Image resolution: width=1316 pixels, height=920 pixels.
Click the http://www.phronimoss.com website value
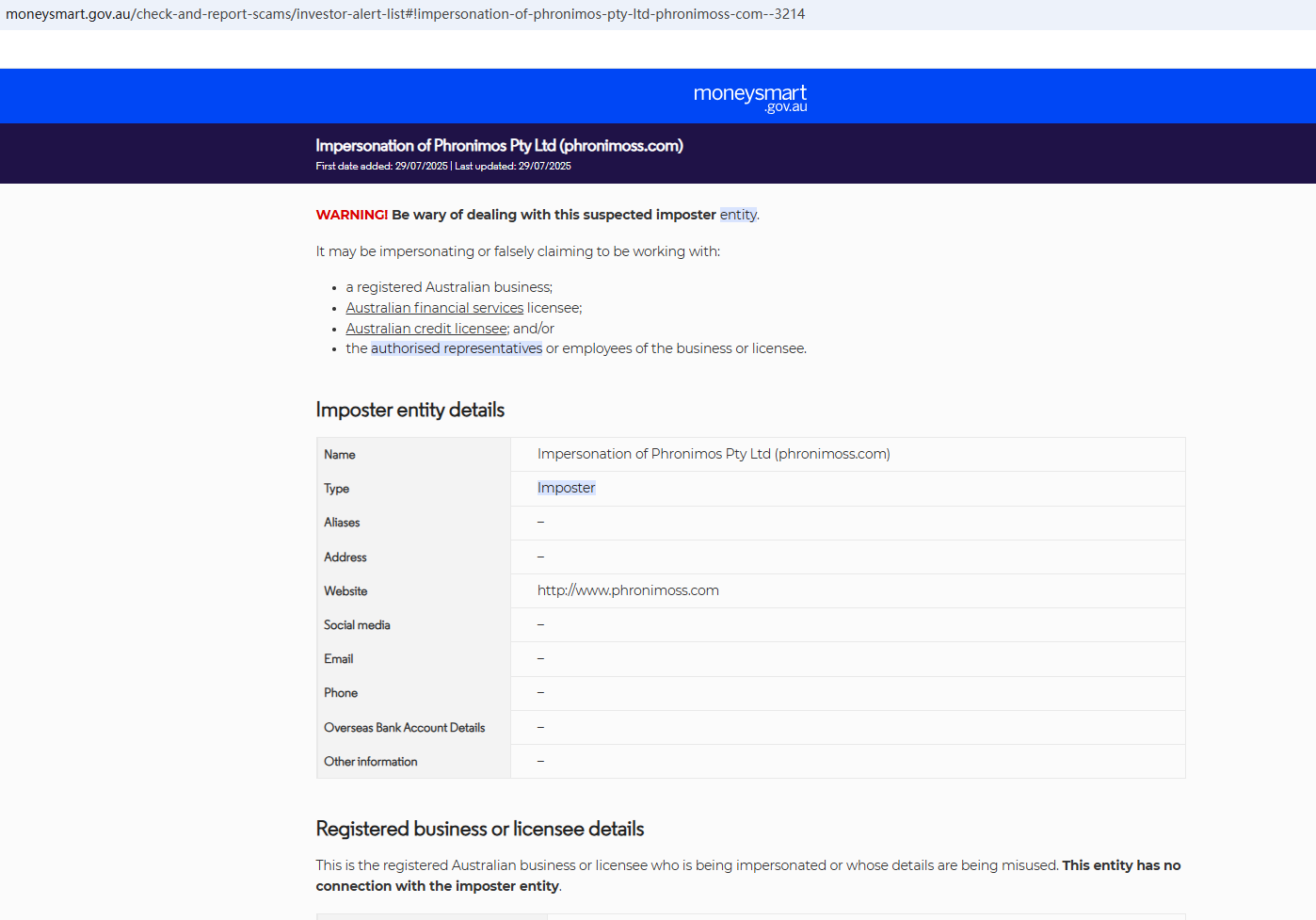tap(628, 590)
